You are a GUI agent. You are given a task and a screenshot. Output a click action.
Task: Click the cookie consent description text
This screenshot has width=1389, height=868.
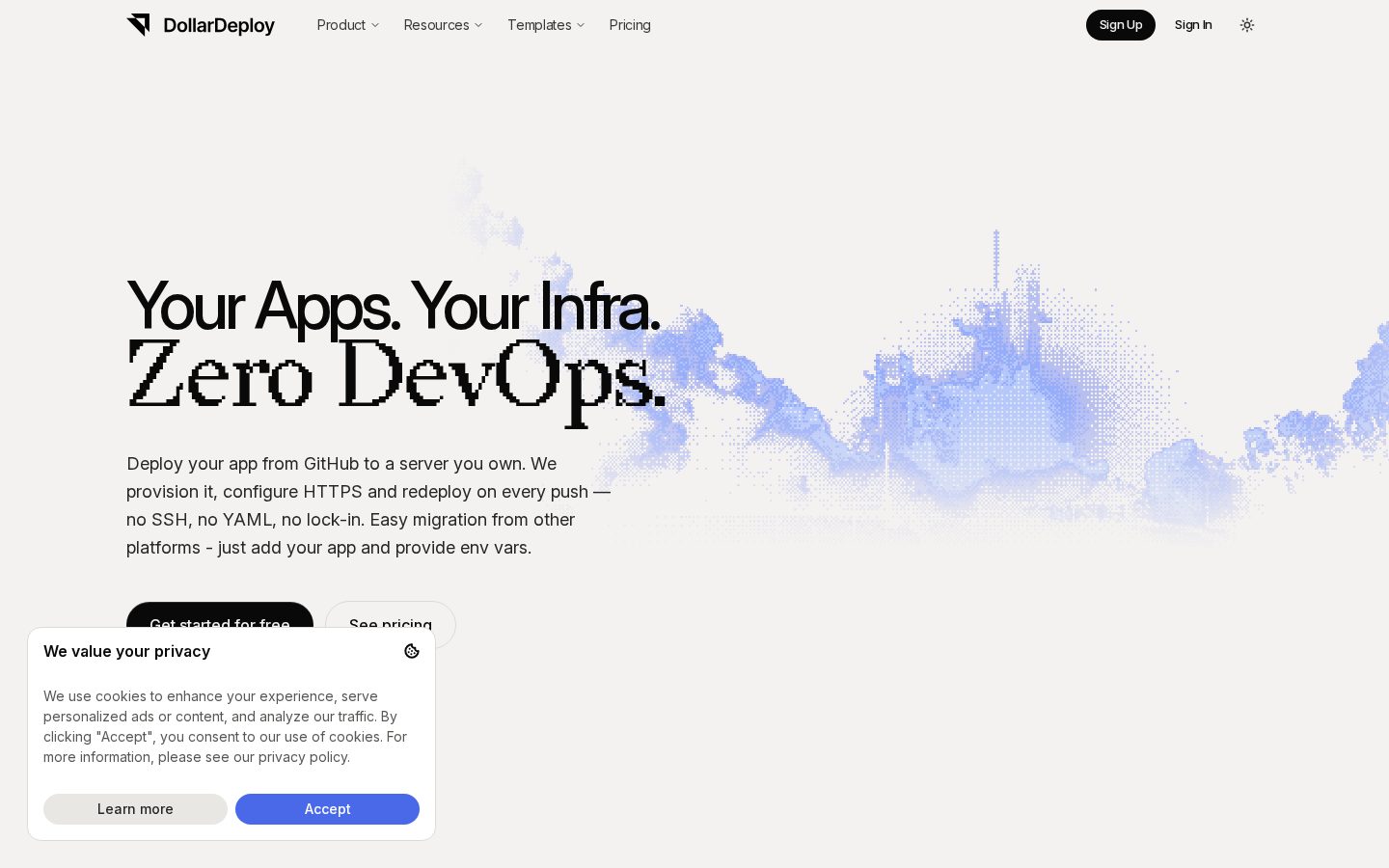(226, 726)
